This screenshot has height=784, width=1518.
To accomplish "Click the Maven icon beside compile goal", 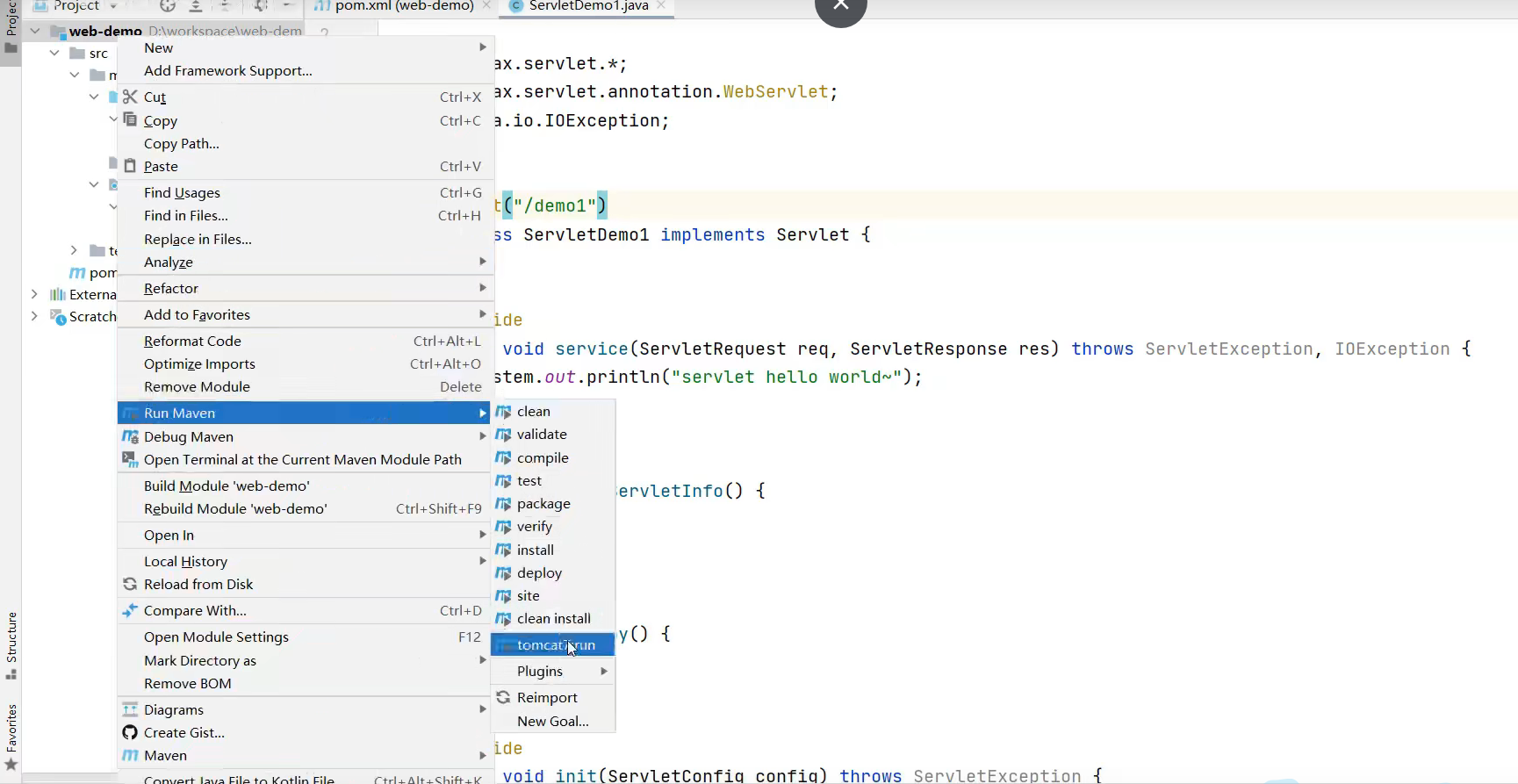I will pos(503,457).
